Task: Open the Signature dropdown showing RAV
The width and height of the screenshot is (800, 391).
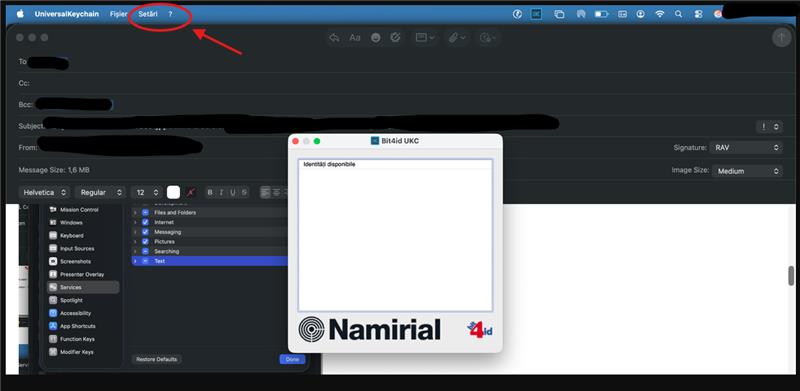Action: [746, 148]
